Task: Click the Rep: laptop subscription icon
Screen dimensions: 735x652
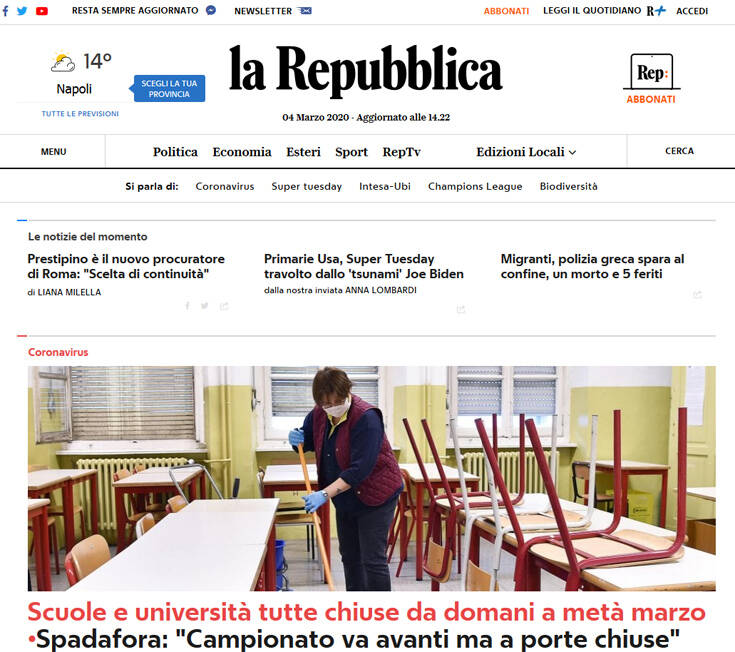Action: click(x=652, y=72)
